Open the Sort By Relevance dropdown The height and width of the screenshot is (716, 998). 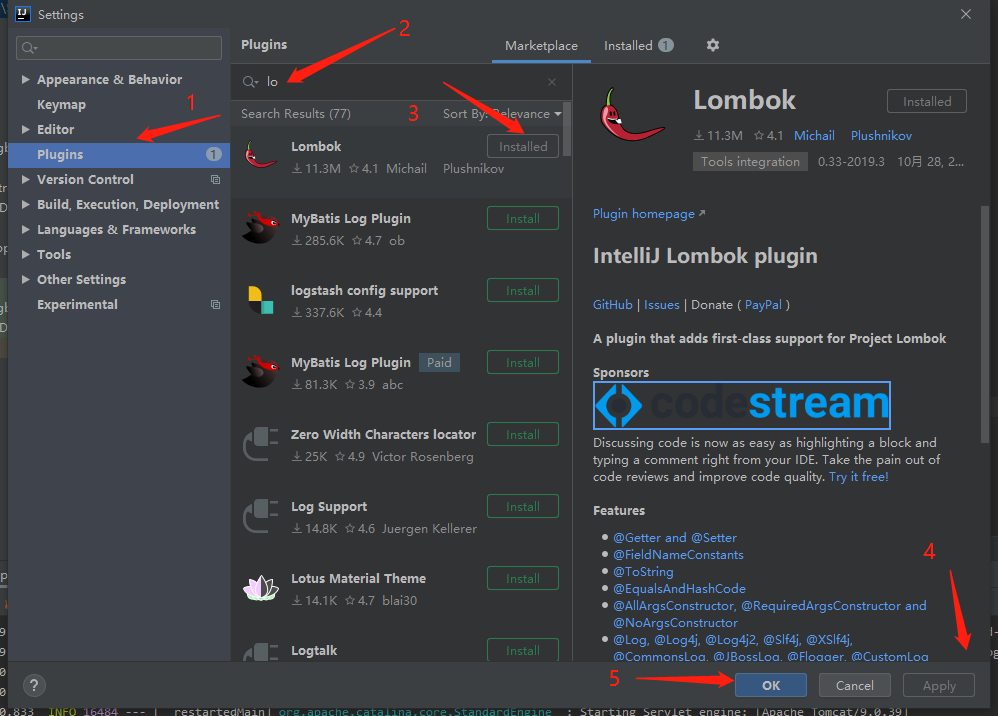coord(502,114)
